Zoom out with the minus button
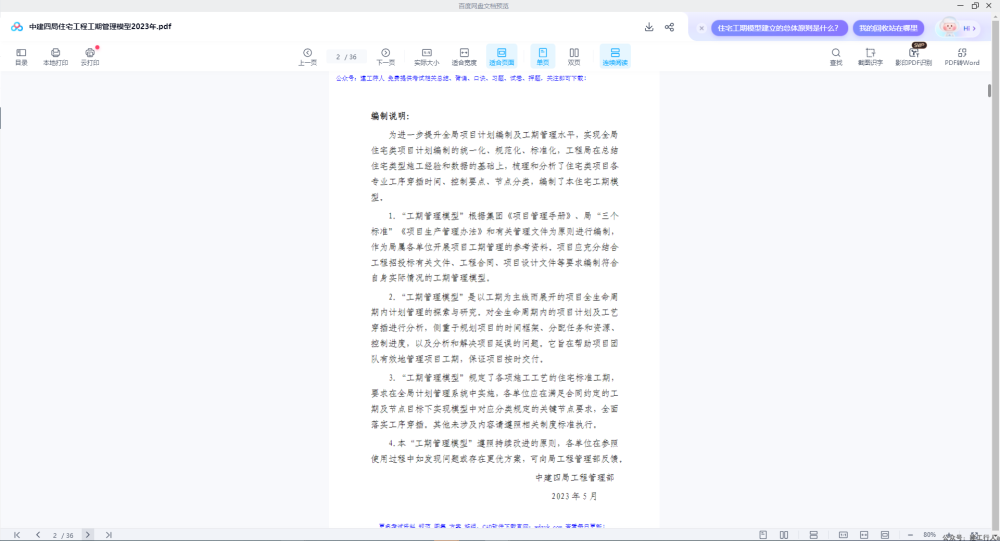1000x541 pixels. pos(910,535)
